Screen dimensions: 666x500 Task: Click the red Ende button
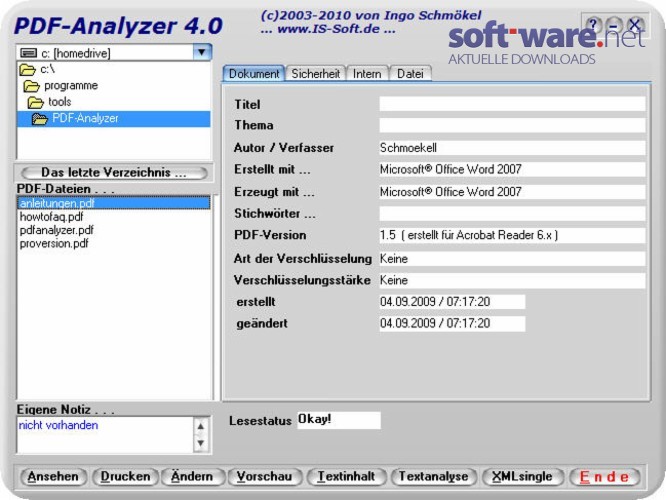[x=605, y=477]
